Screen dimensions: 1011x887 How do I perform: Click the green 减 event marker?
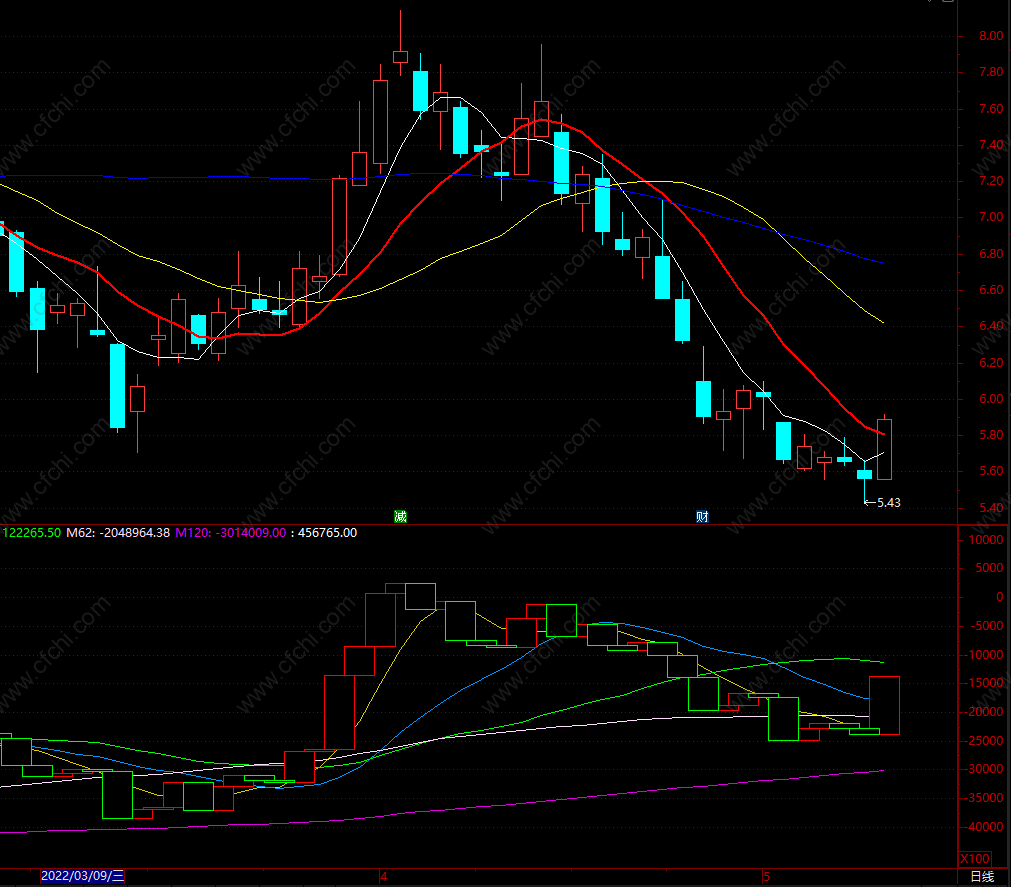pos(400,516)
